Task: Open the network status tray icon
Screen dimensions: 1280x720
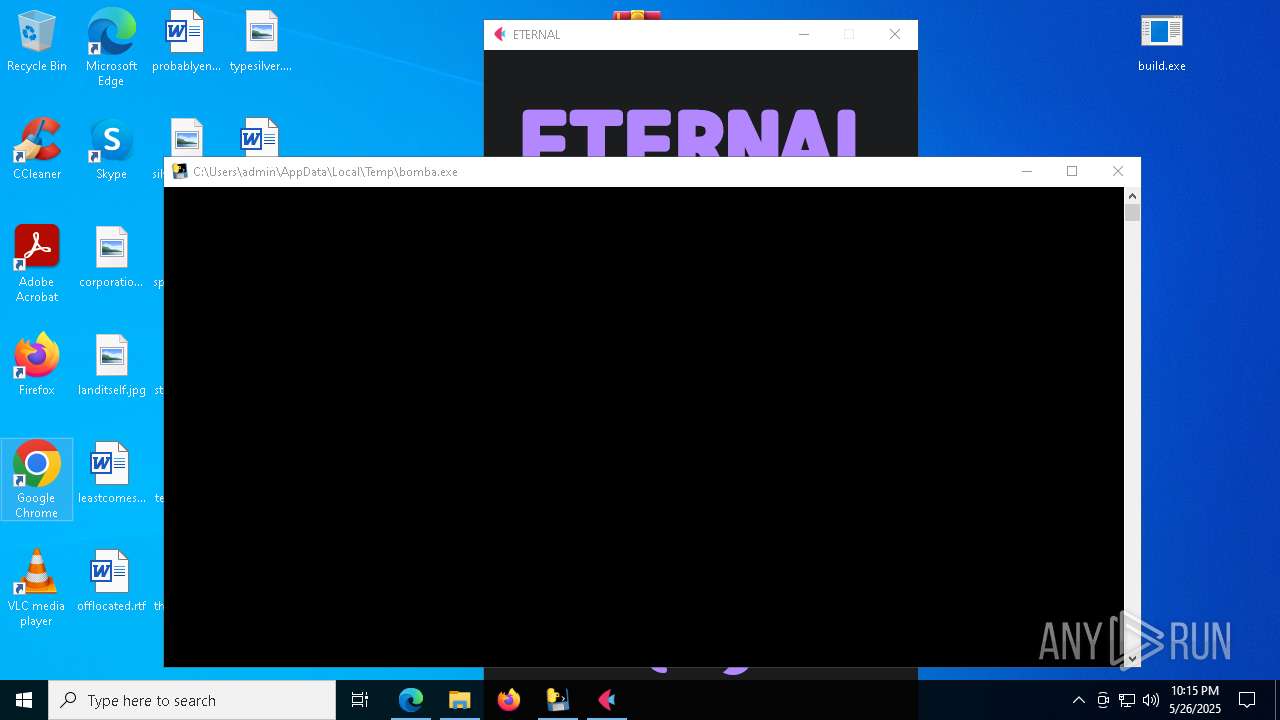Action: [x=1127, y=700]
